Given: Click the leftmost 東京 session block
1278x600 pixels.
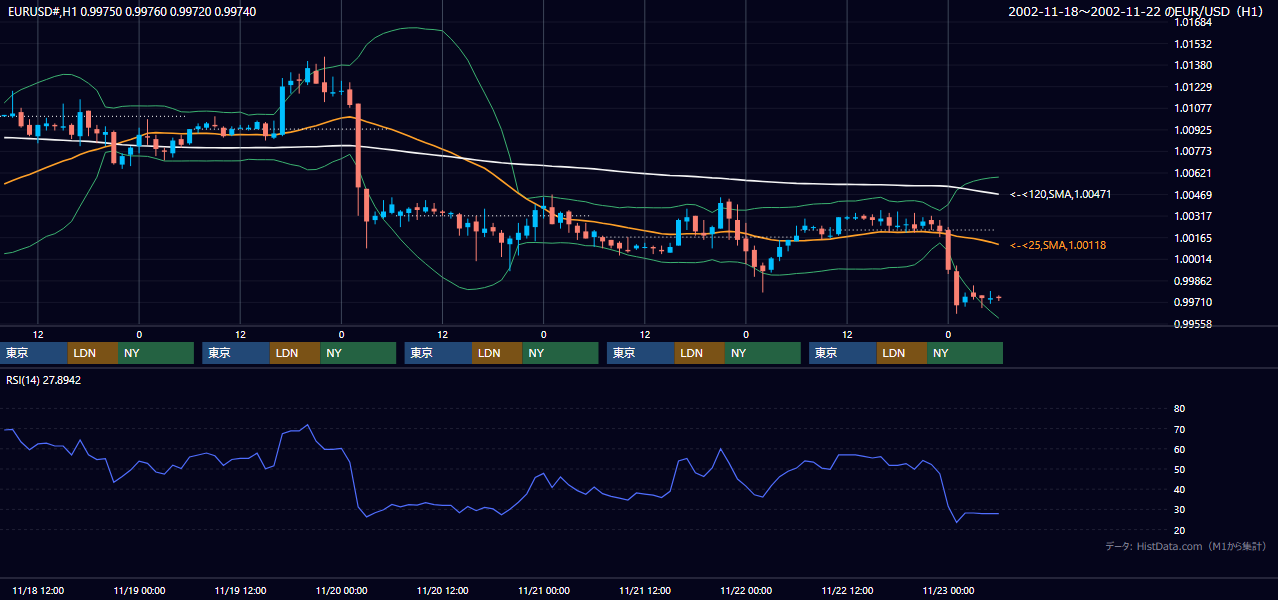Looking at the screenshot, I should (34, 353).
